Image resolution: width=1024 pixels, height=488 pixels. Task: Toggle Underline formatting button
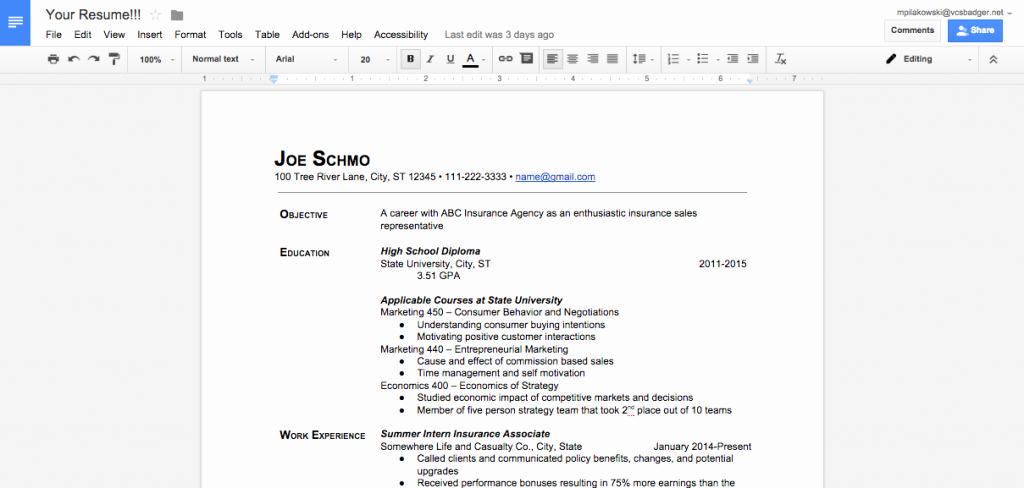[x=450, y=59]
